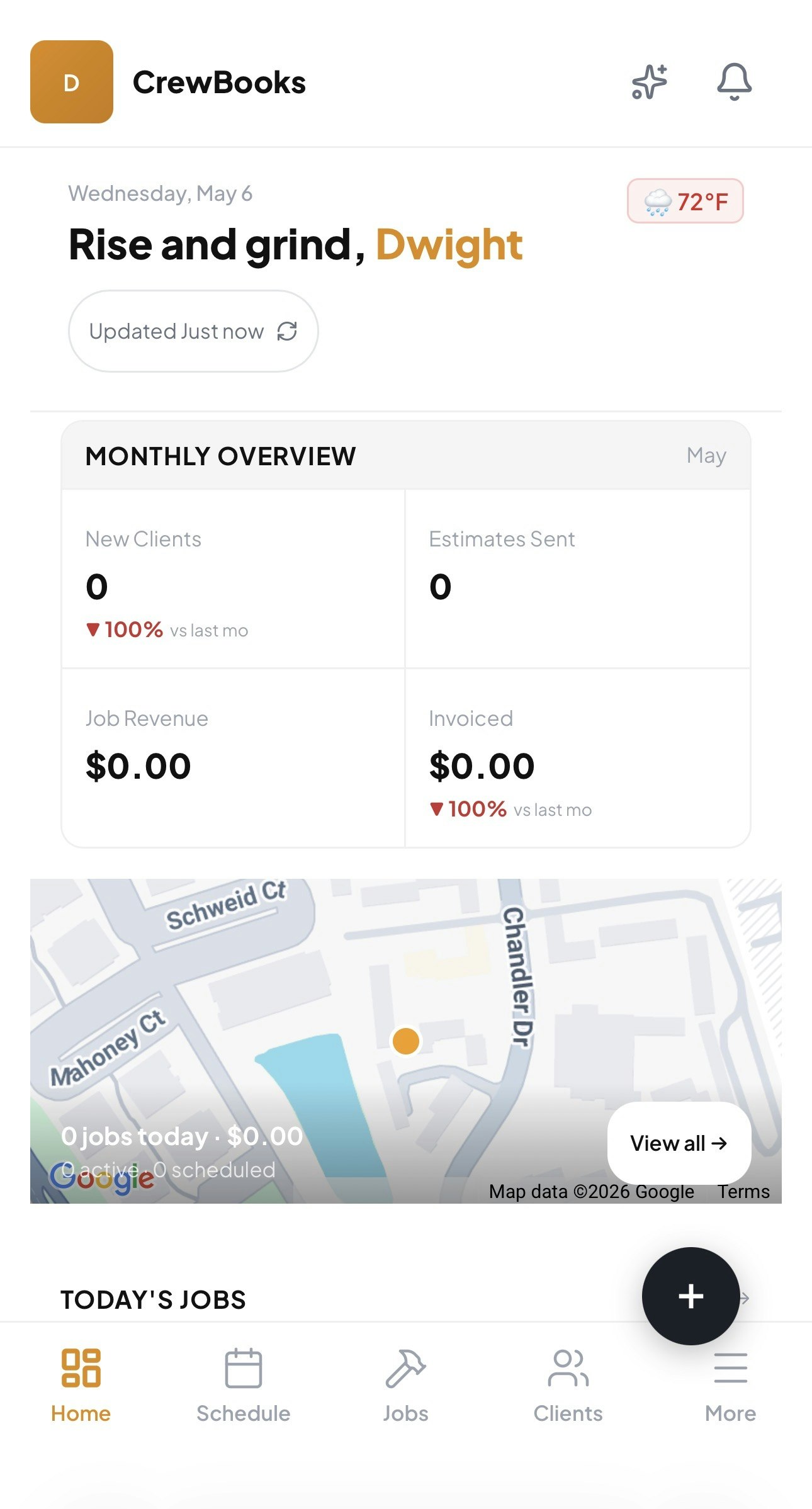Tap the orange D profile avatar
This screenshot has width=812, height=1509.
72,82
